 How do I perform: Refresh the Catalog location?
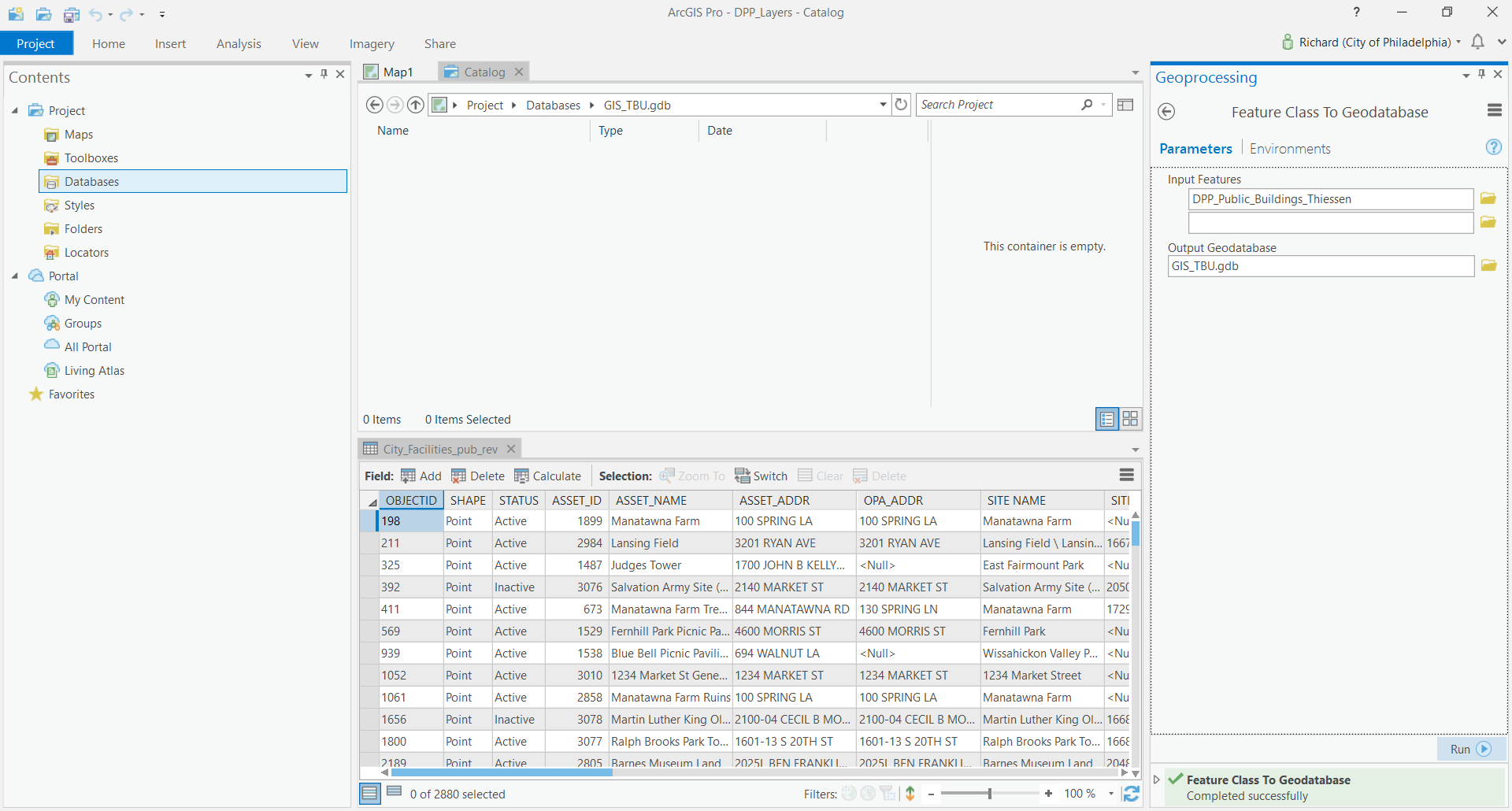902,105
